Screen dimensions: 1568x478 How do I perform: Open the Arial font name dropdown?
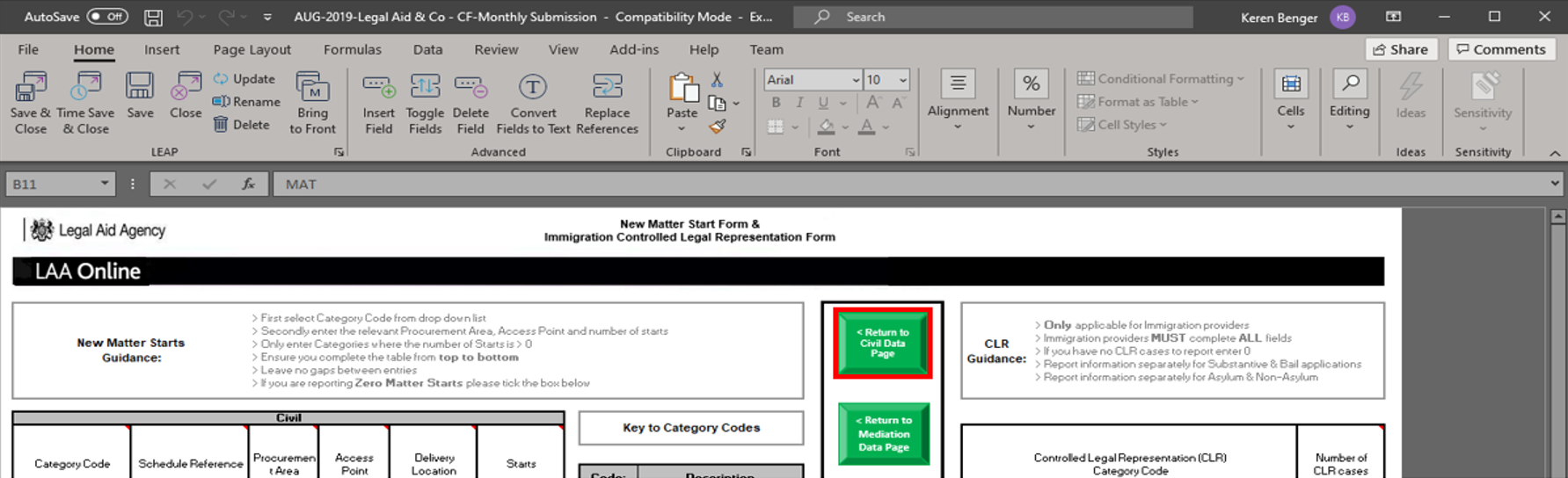(855, 80)
